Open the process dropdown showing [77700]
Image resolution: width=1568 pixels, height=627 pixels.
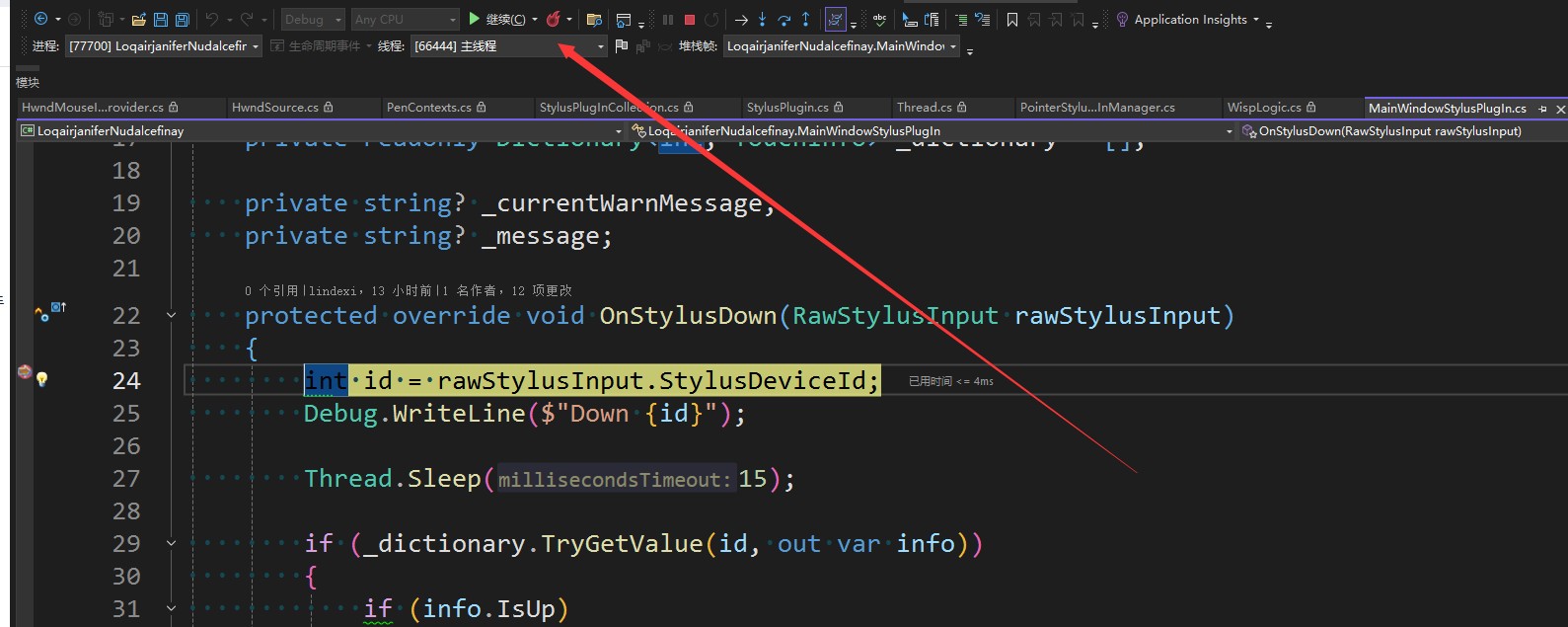click(164, 46)
